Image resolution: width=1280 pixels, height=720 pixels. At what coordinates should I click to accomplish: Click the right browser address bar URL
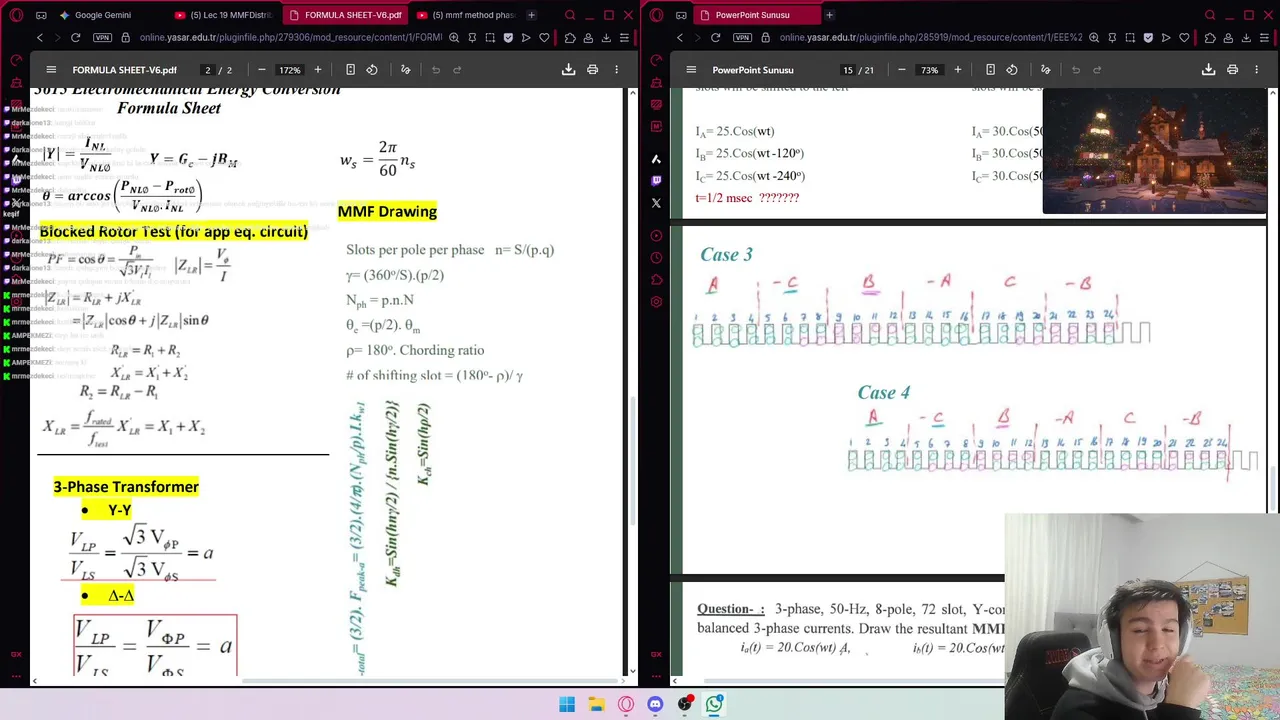(931, 38)
